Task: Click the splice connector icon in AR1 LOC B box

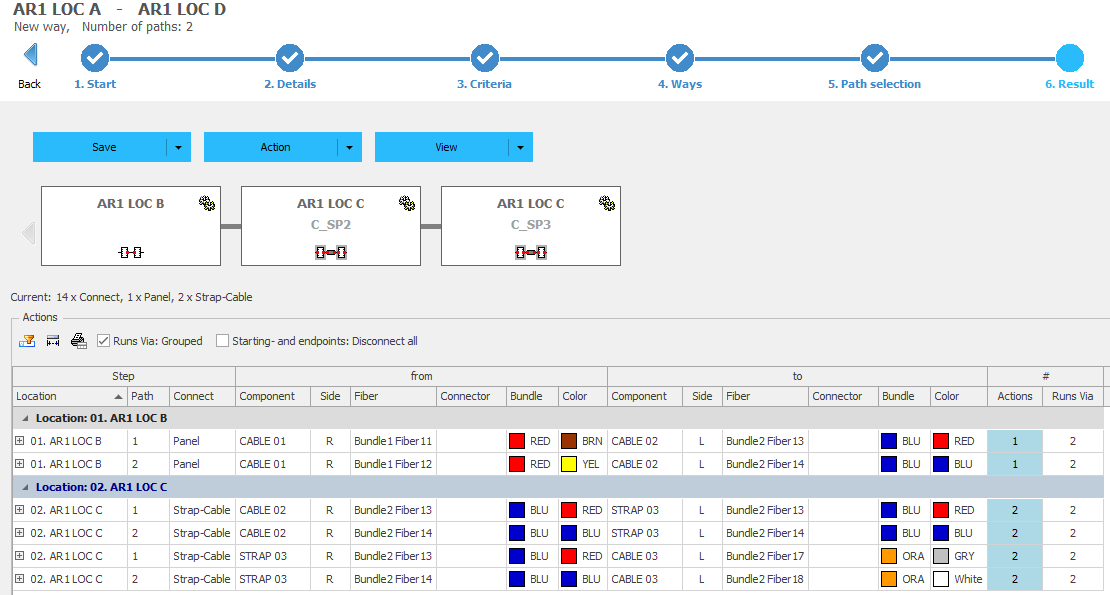Action: click(131, 253)
